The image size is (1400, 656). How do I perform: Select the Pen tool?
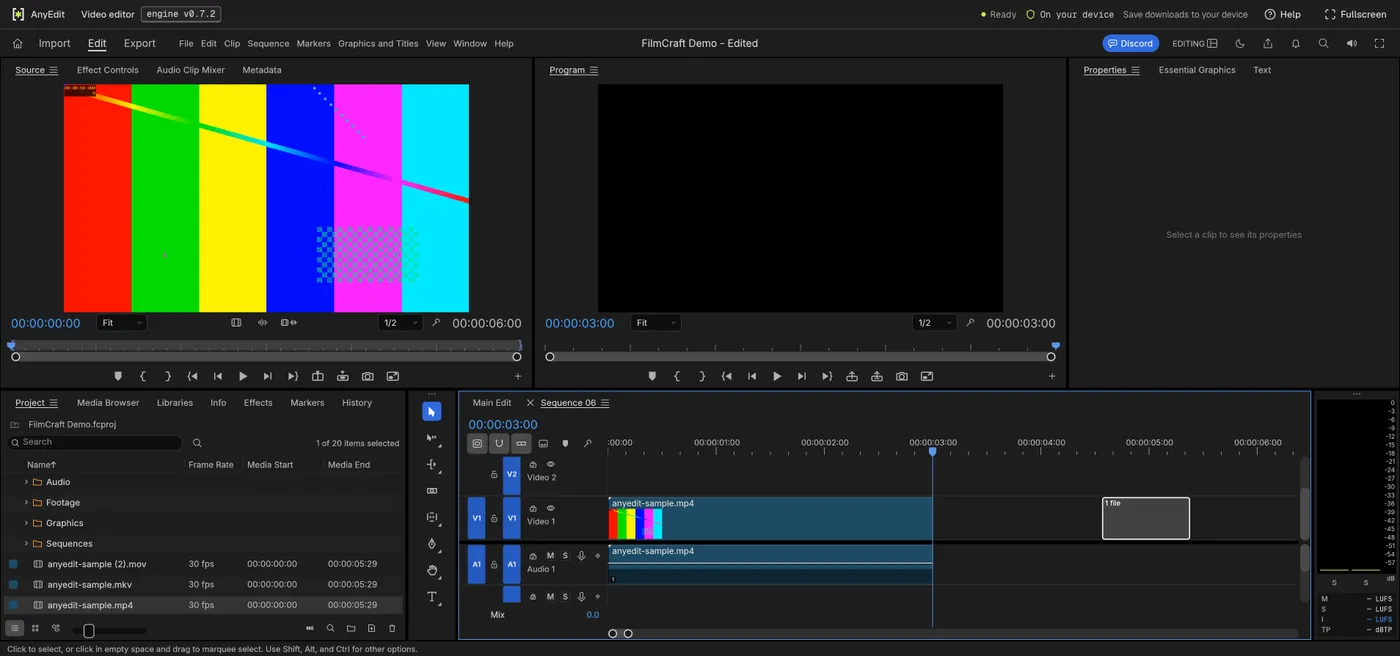[432, 544]
